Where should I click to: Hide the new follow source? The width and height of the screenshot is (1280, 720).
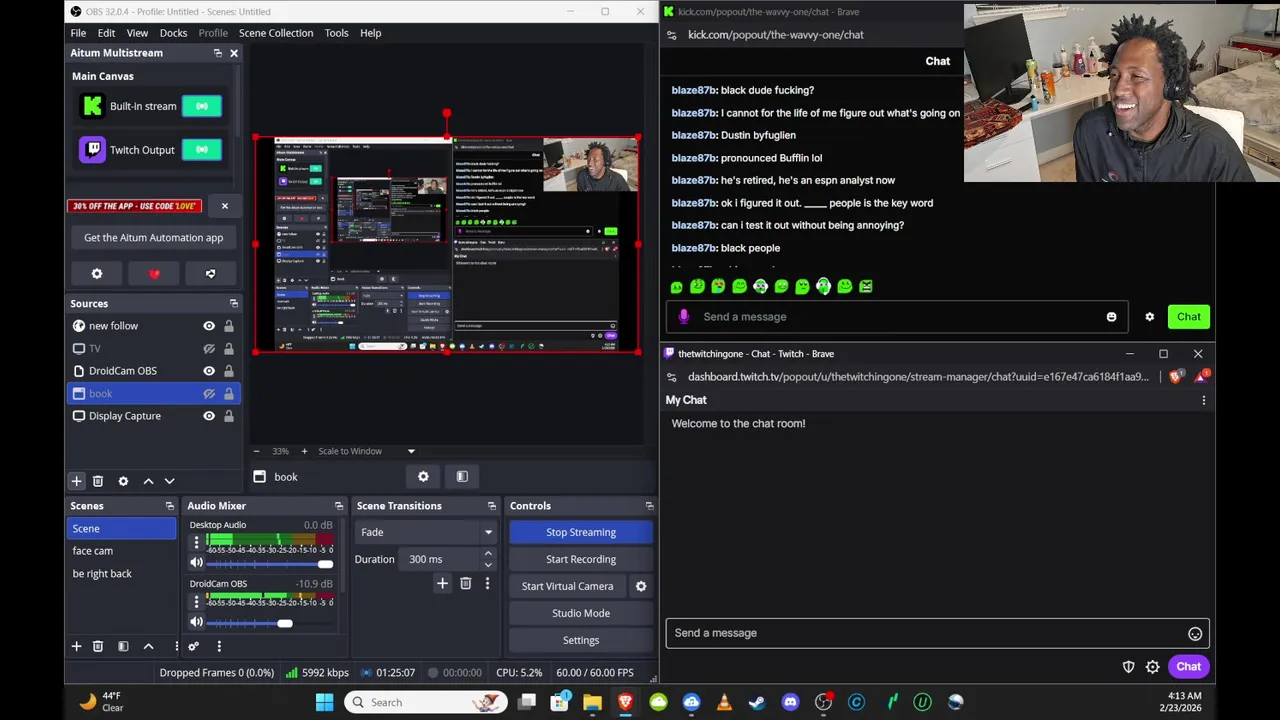(x=209, y=326)
